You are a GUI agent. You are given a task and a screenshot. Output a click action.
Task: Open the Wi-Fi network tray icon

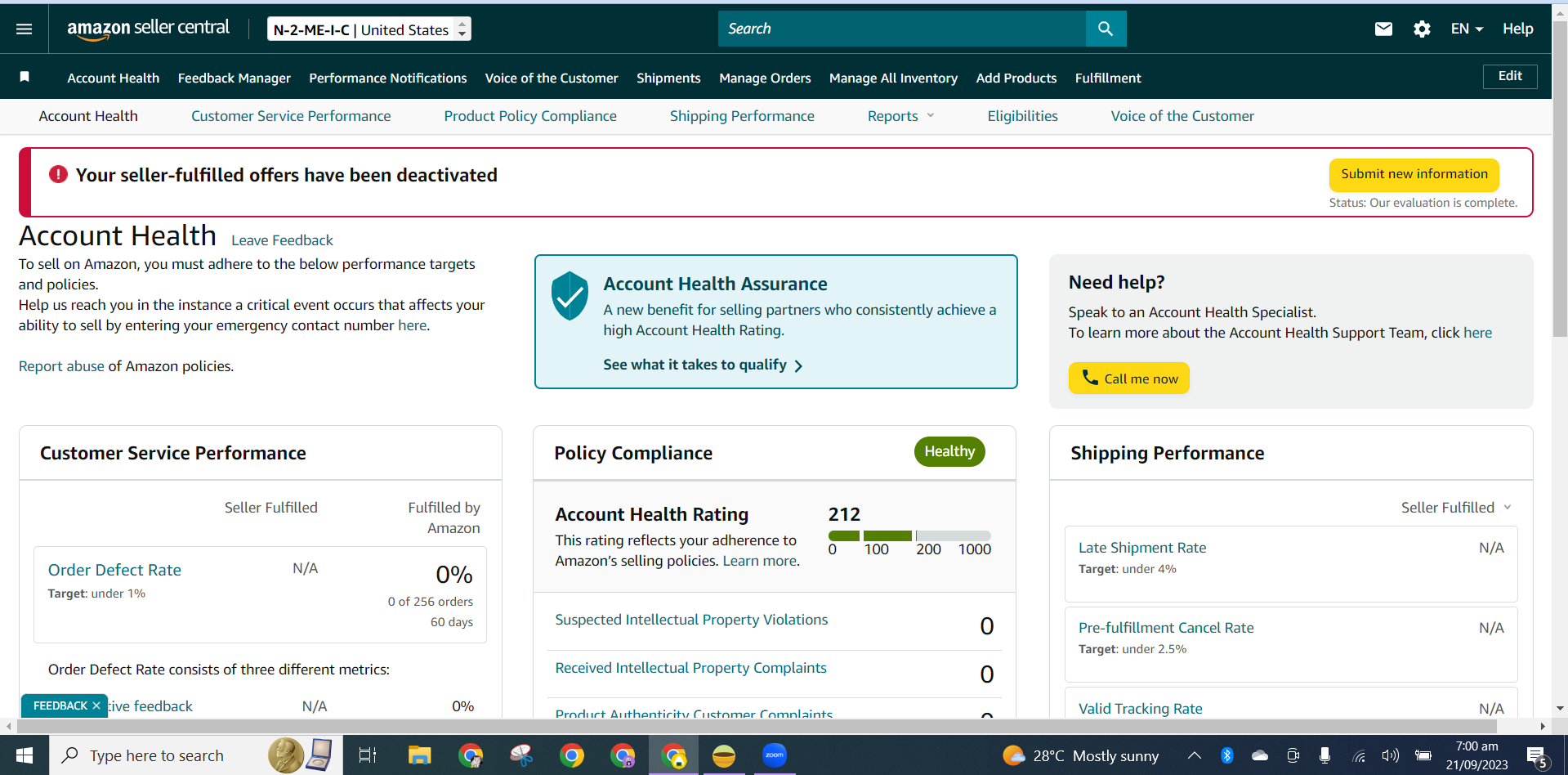tap(1359, 756)
